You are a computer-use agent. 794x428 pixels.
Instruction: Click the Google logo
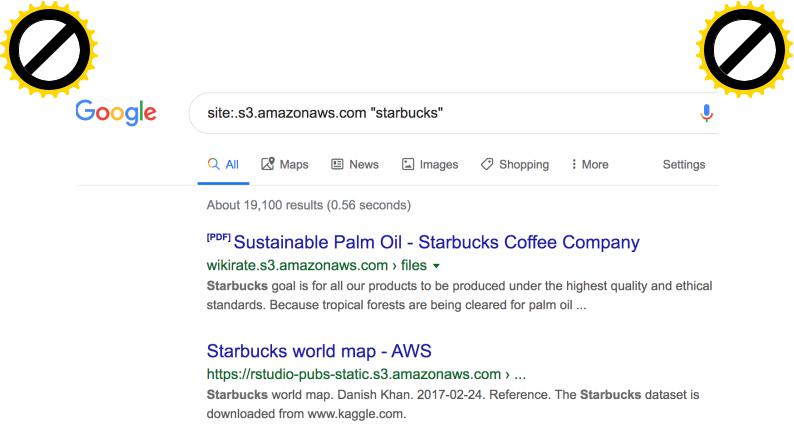[116, 112]
